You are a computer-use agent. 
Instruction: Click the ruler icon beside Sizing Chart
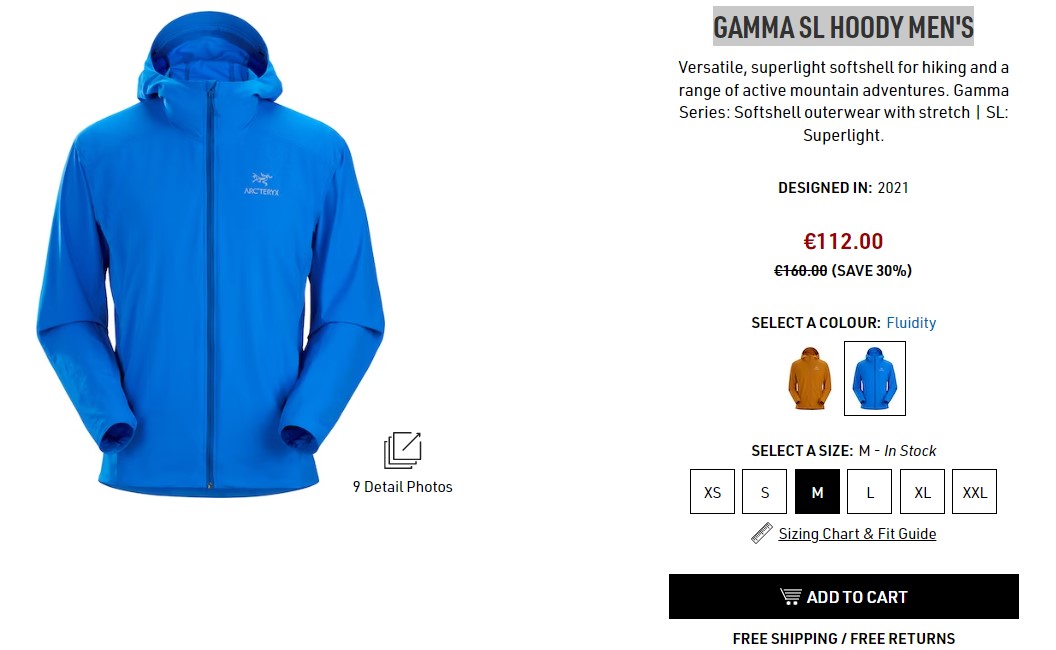(x=762, y=533)
